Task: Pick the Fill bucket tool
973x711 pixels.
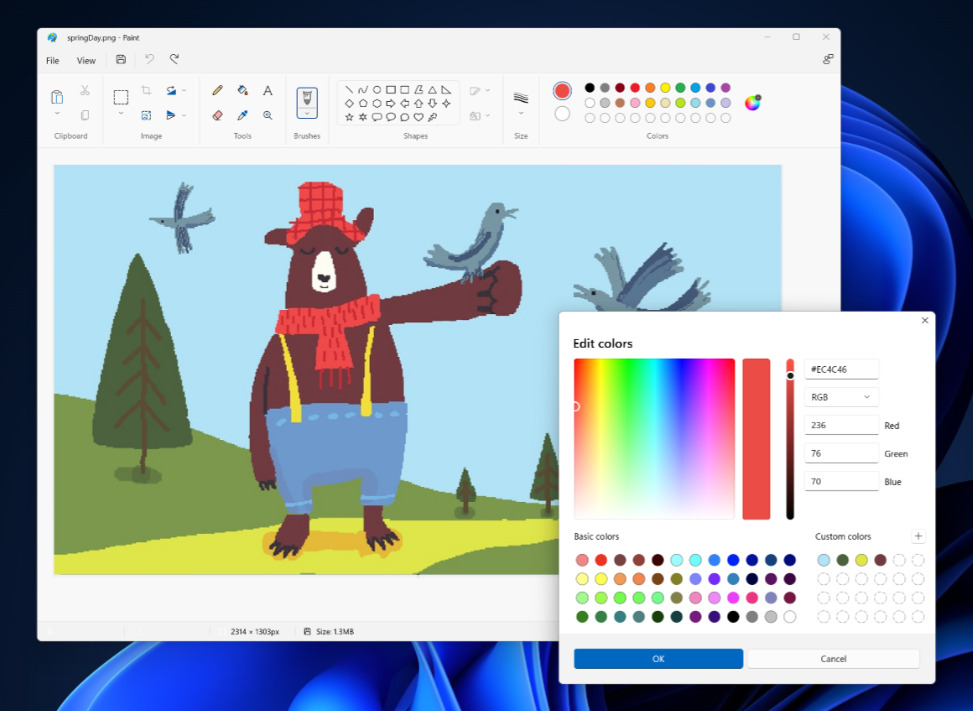Action: click(x=242, y=90)
